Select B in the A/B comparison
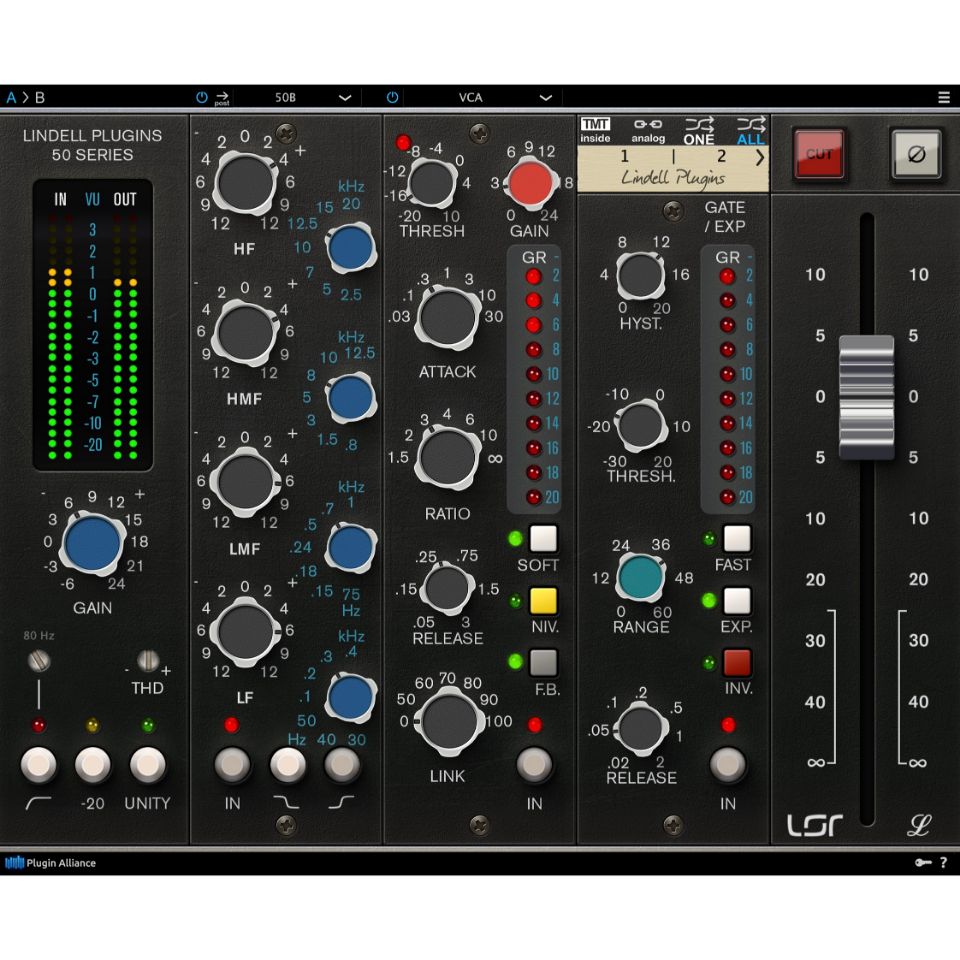The image size is (960, 960). (x=40, y=97)
